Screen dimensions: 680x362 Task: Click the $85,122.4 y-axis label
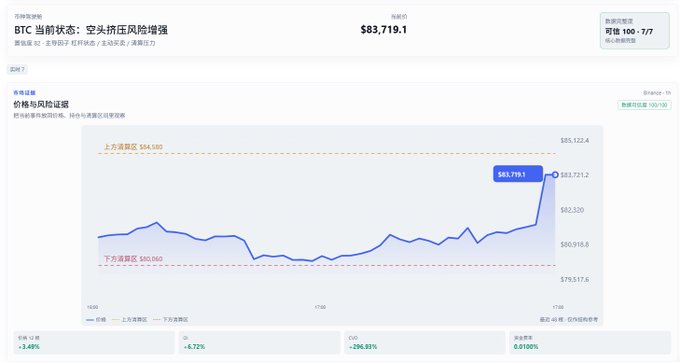click(575, 140)
